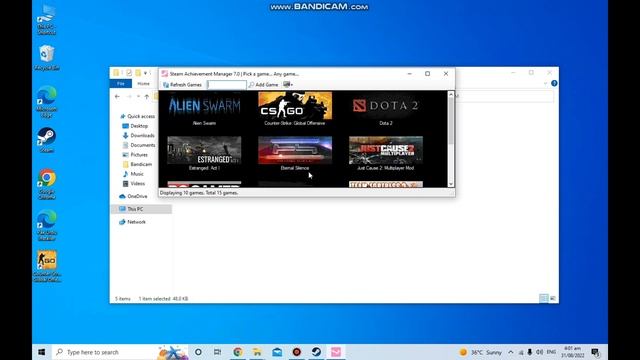Switch File Explorer to large icons view
This screenshot has width=640, height=360.
point(553,298)
